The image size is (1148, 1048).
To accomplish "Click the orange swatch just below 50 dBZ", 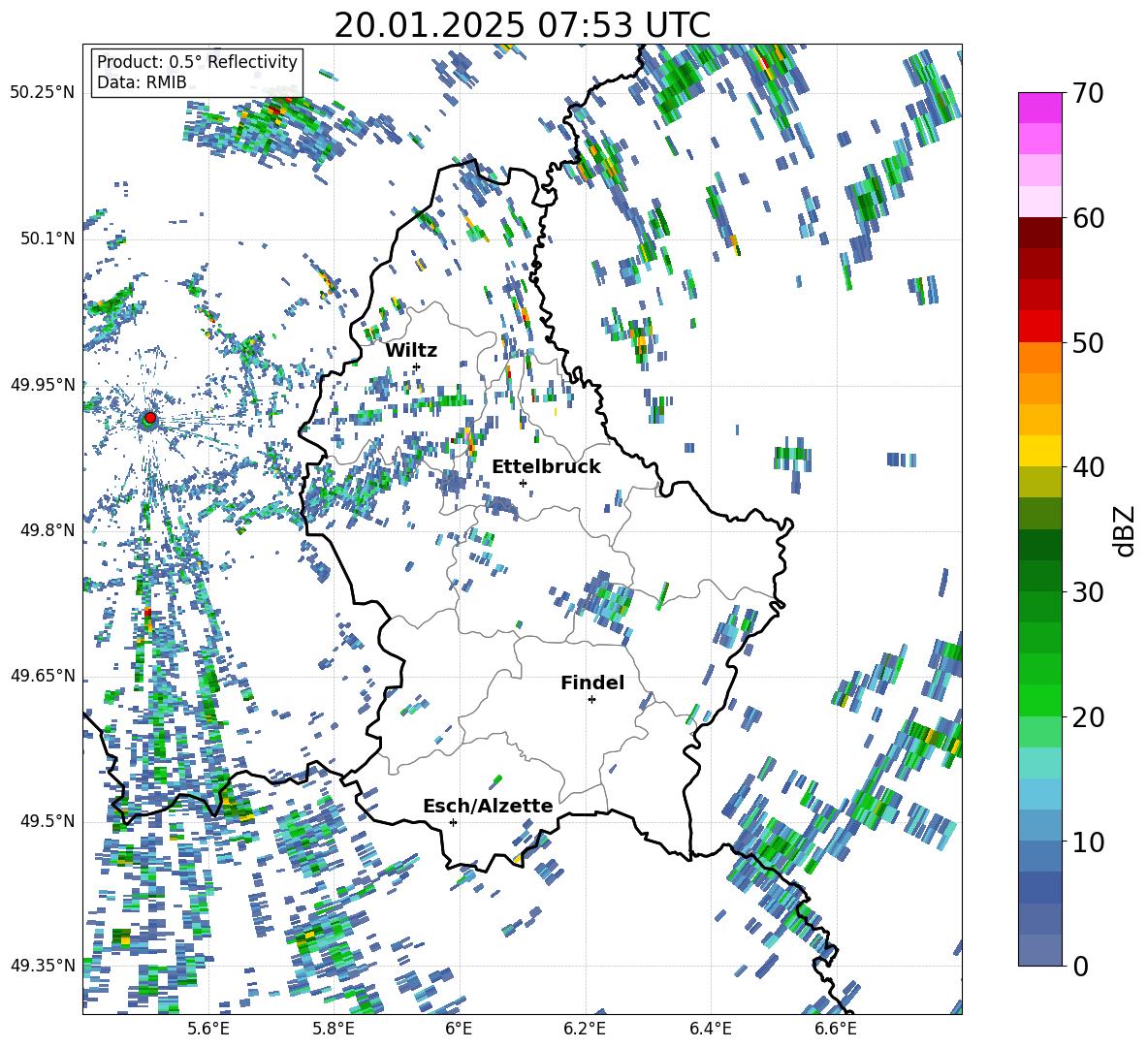I will [x=1039, y=358].
